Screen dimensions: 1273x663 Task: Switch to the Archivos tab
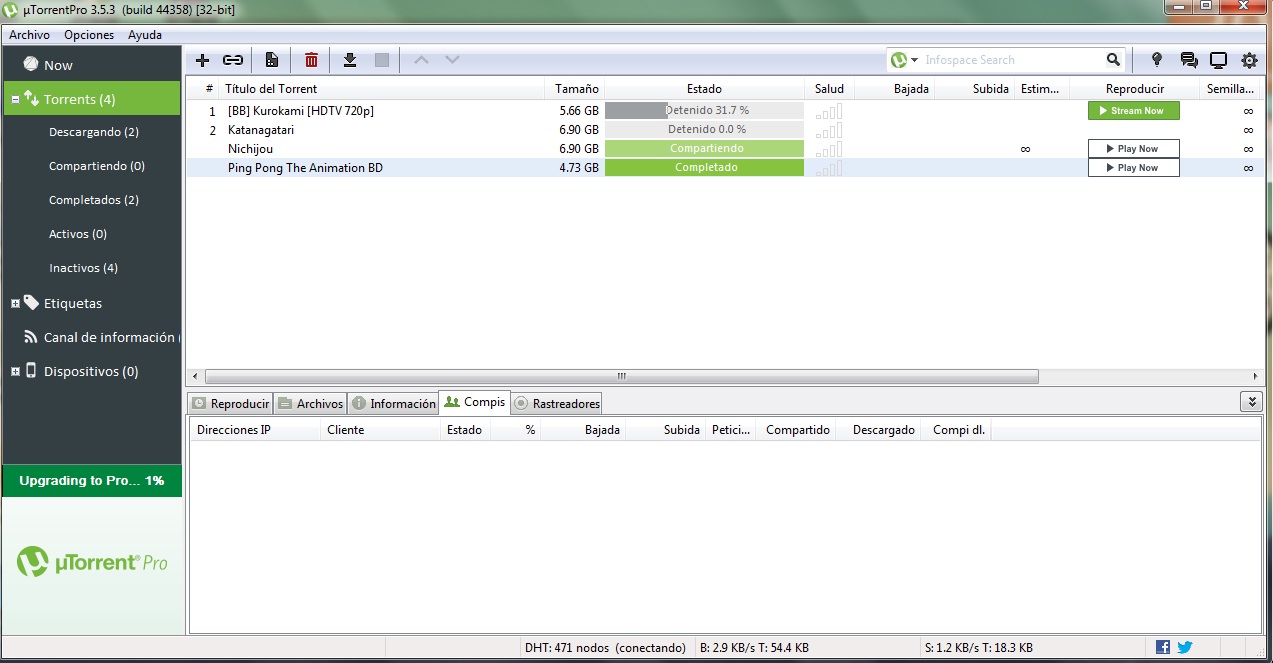pyautogui.click(x=310, y=404)
